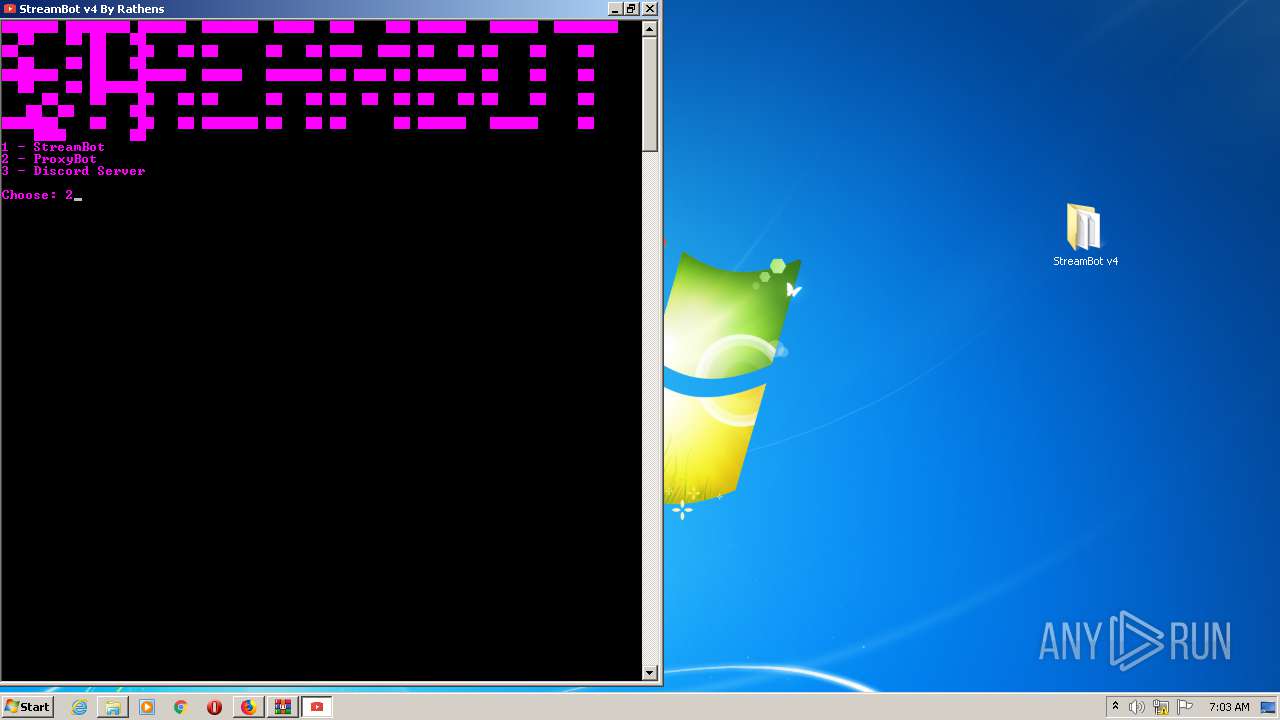This screenshot has height=720, width=1280.
Task: Open the network status tray icon
Action: 1161,707
